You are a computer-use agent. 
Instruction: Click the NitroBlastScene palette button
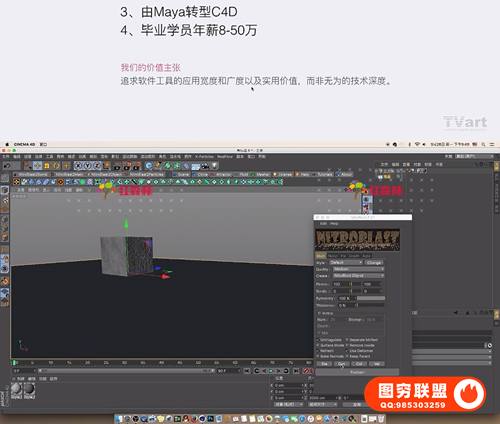pyautogui.click(x=33, y=174)
